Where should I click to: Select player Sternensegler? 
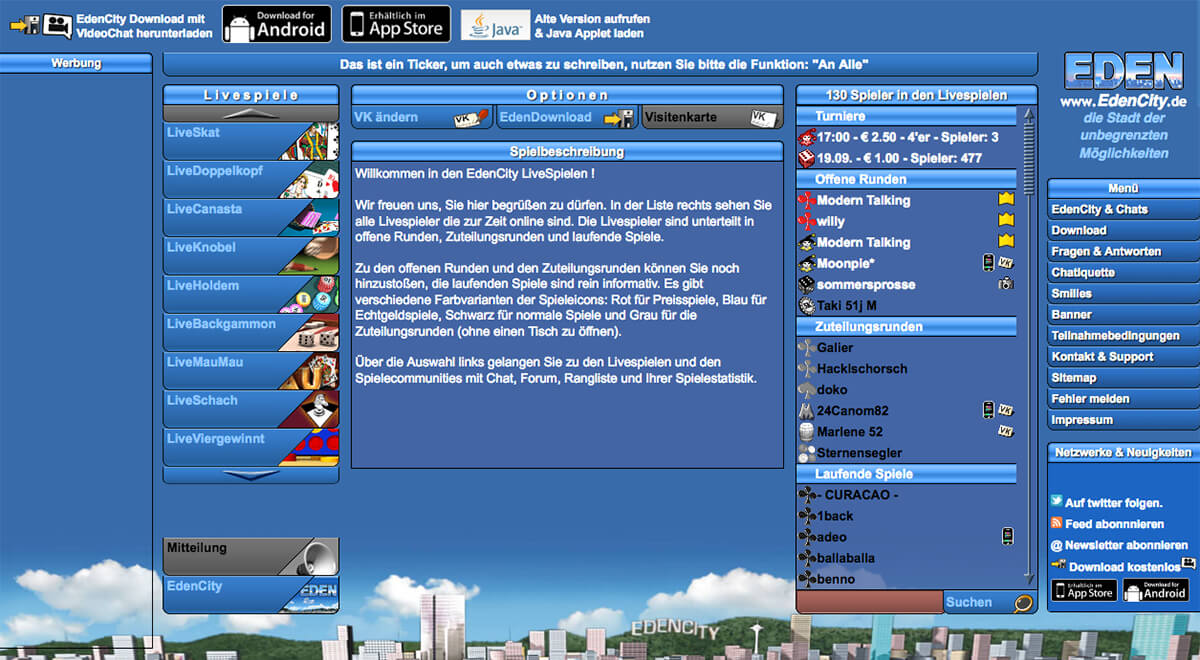(907, 452)
